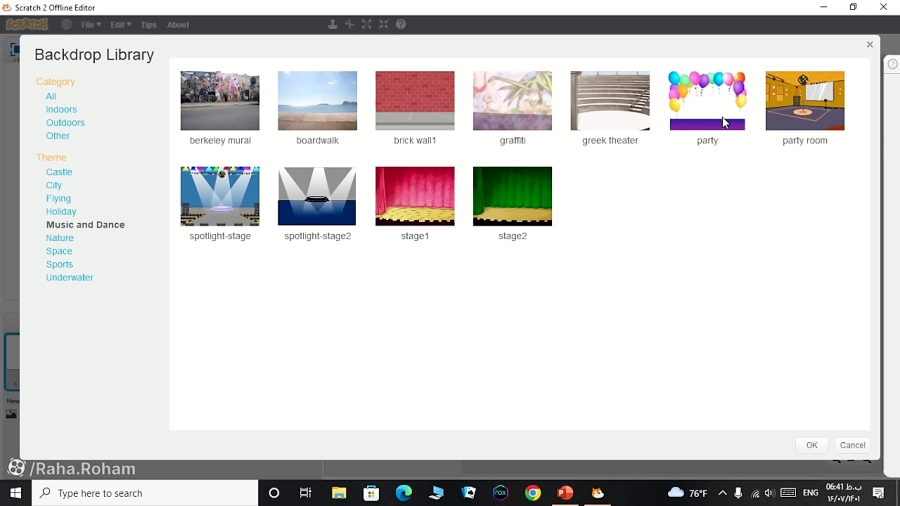Open the Edit menu
The width and height of the screenshot is (900, 506).
tap(121, 25)
